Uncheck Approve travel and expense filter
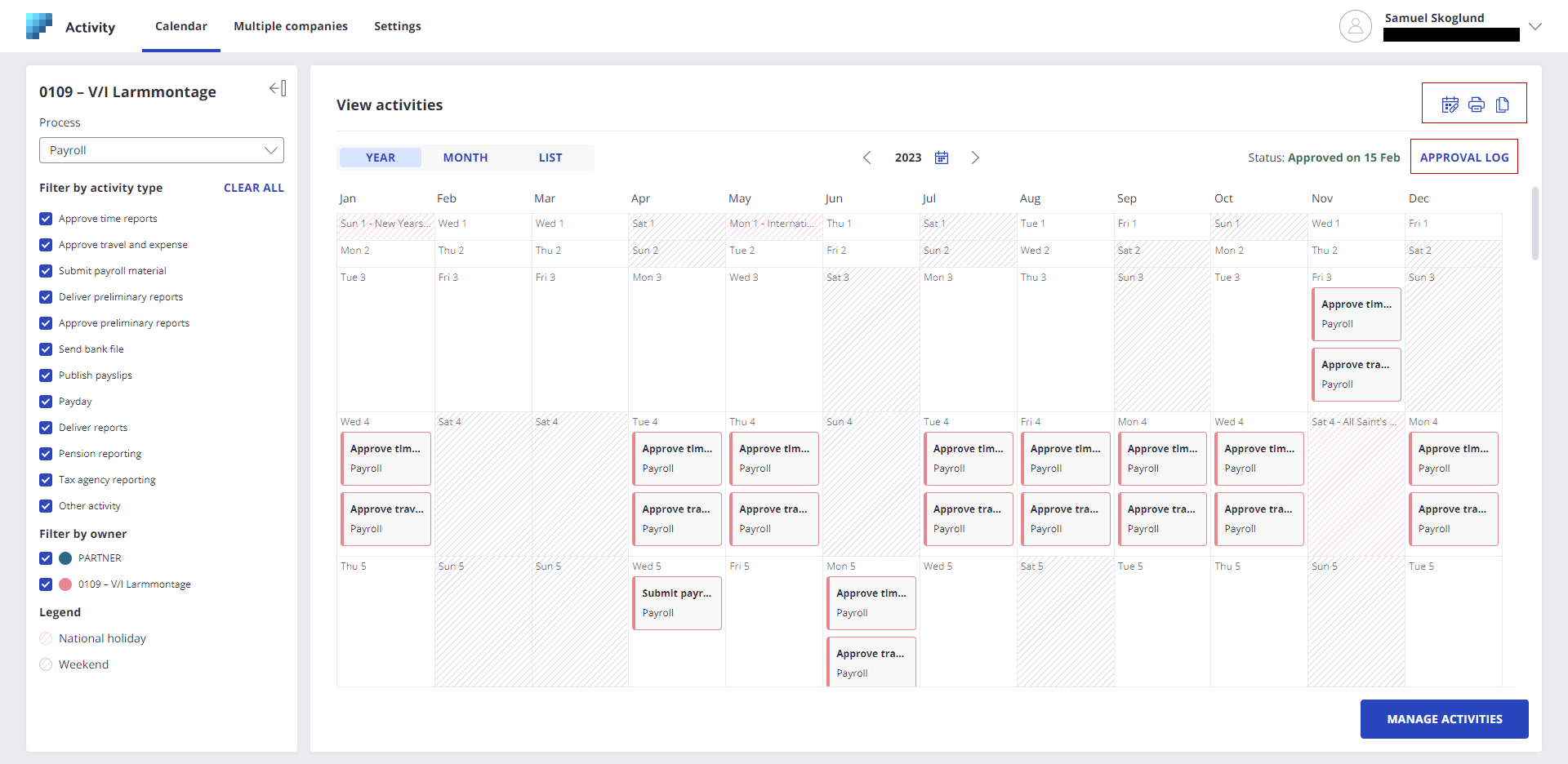This screenshot has width=1568, height=764. (46, 245)
